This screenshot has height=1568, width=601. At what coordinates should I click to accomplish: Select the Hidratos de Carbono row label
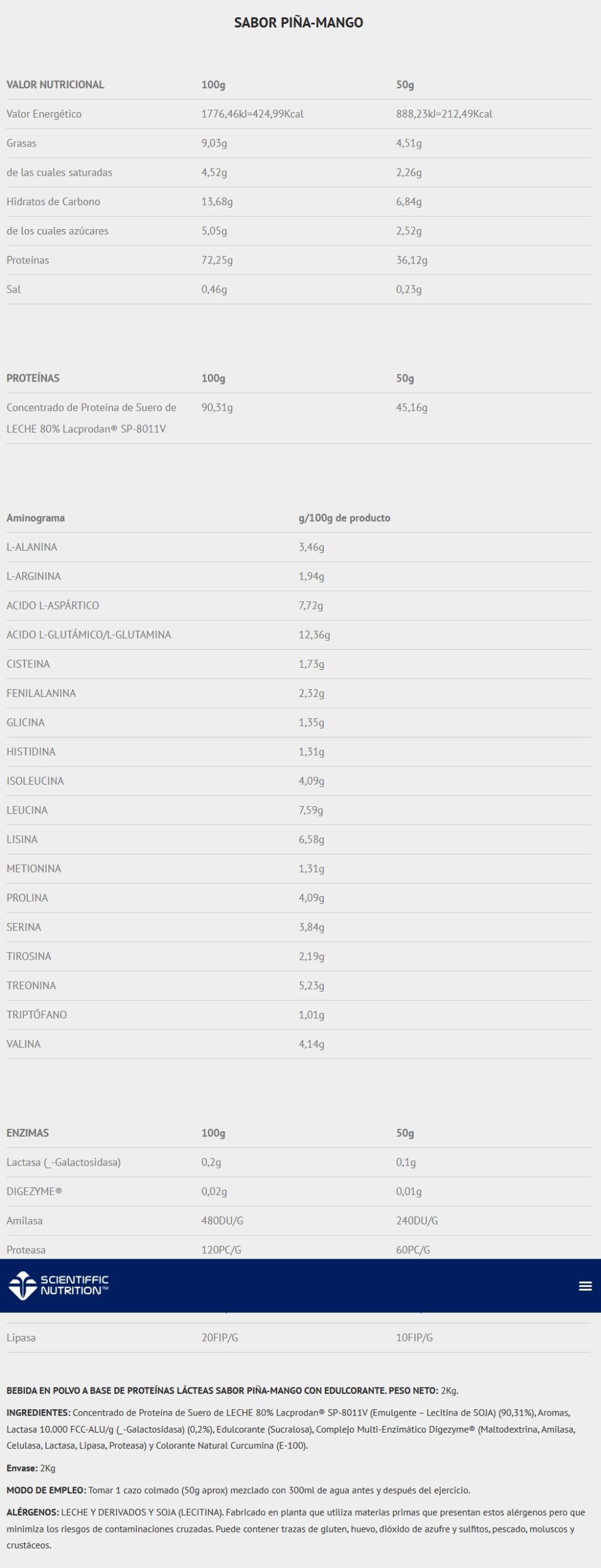[53, 202]
